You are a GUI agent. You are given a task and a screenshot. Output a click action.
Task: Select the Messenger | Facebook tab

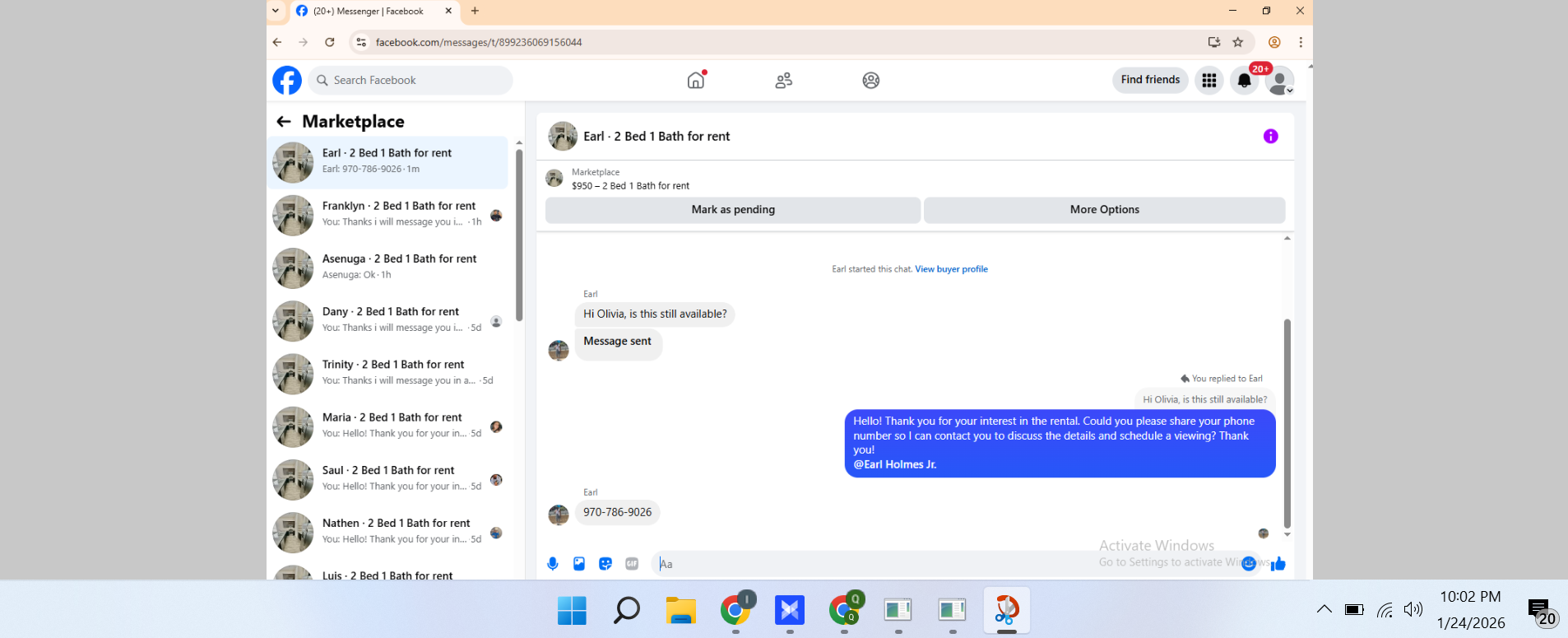(374, 11)
